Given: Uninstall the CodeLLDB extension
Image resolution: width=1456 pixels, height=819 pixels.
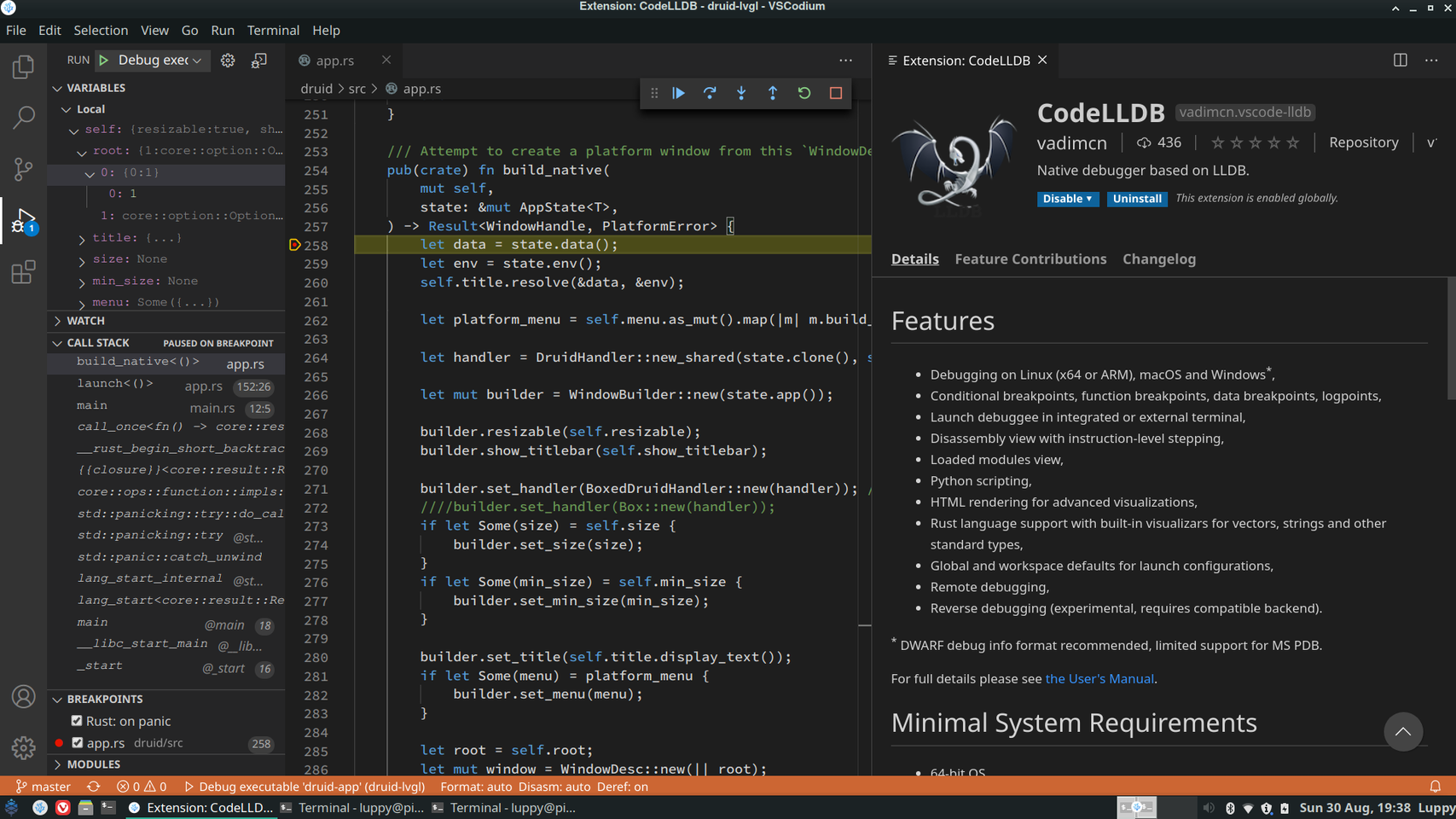Looking at the screenshot, I should pyautogui.click(x=1136, y=199).
